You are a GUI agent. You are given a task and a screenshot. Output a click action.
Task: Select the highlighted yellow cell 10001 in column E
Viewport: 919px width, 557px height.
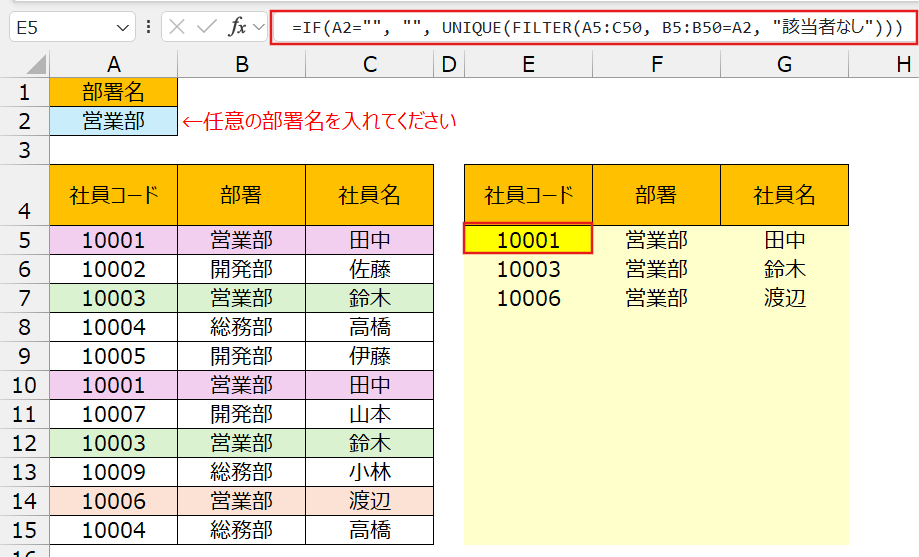(x=528, y=240)
